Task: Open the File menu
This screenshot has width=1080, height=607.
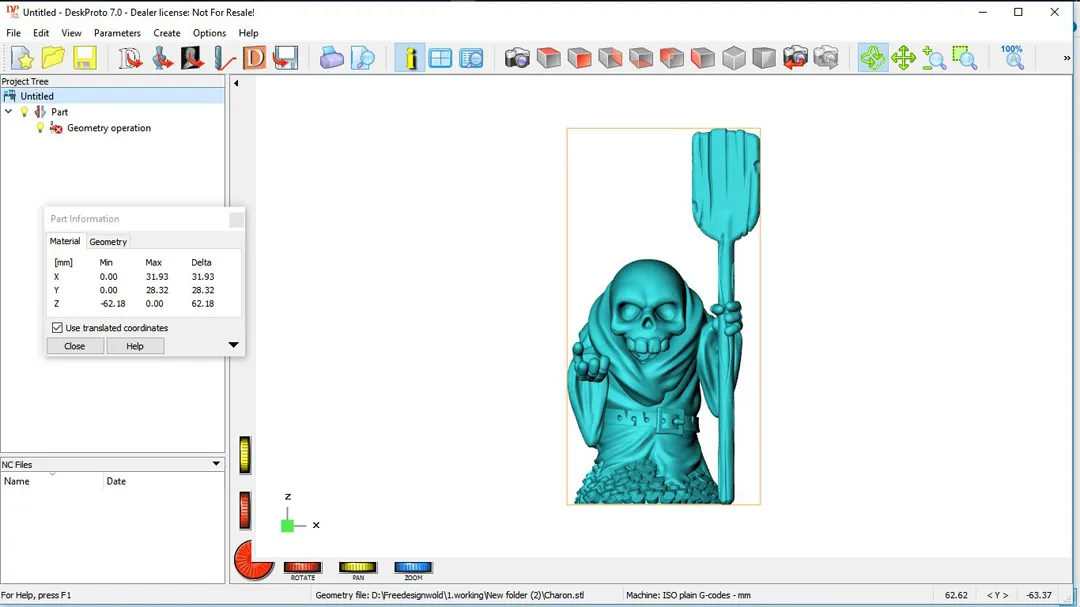Action: point(13,33)
